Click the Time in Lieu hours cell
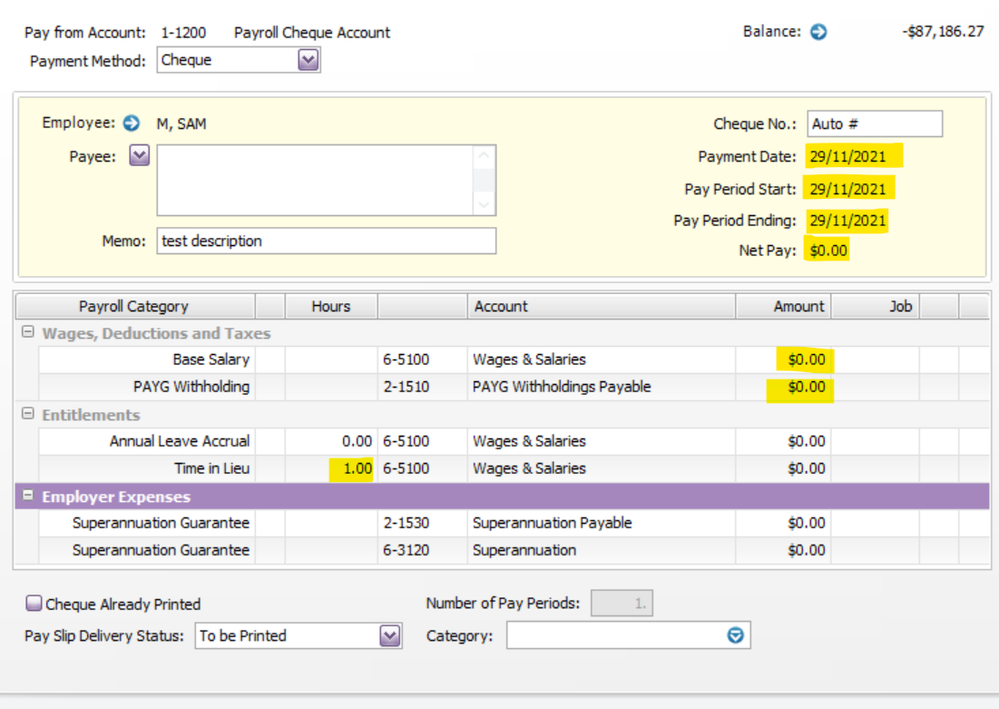Screen dimensions: 999x709 pos(331,469)
